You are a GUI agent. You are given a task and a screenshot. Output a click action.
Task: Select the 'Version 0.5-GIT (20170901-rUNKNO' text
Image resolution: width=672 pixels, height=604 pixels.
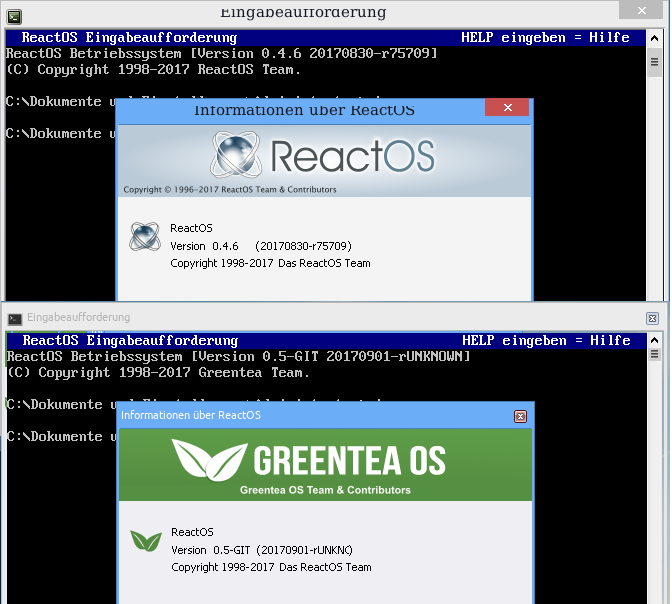pos(262,550)
